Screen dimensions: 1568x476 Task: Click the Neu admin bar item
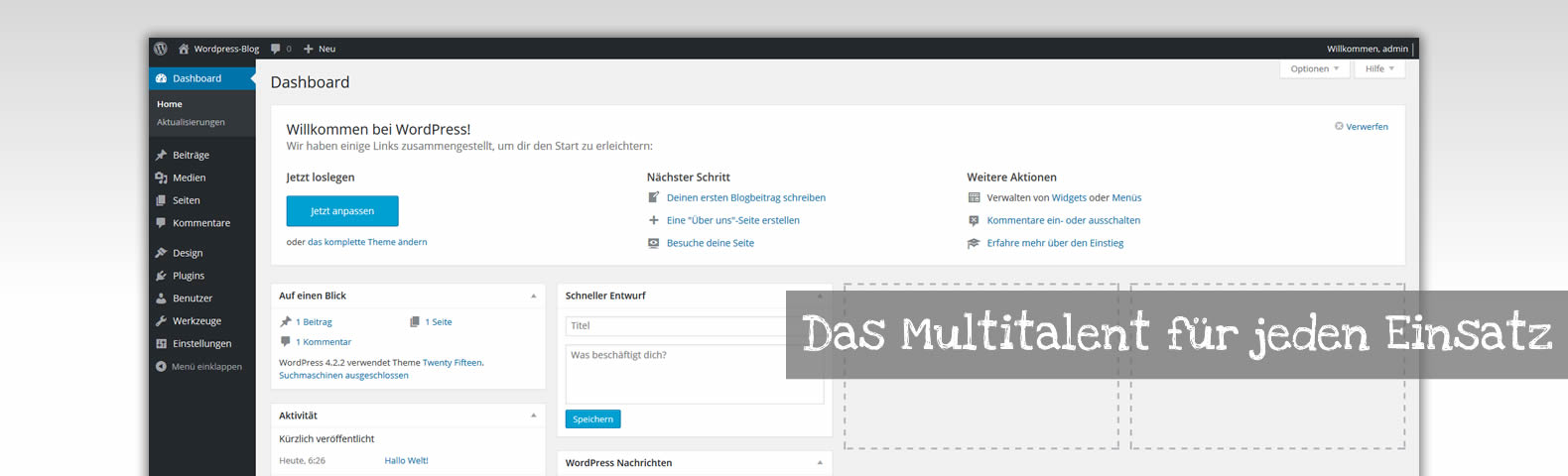327,49
